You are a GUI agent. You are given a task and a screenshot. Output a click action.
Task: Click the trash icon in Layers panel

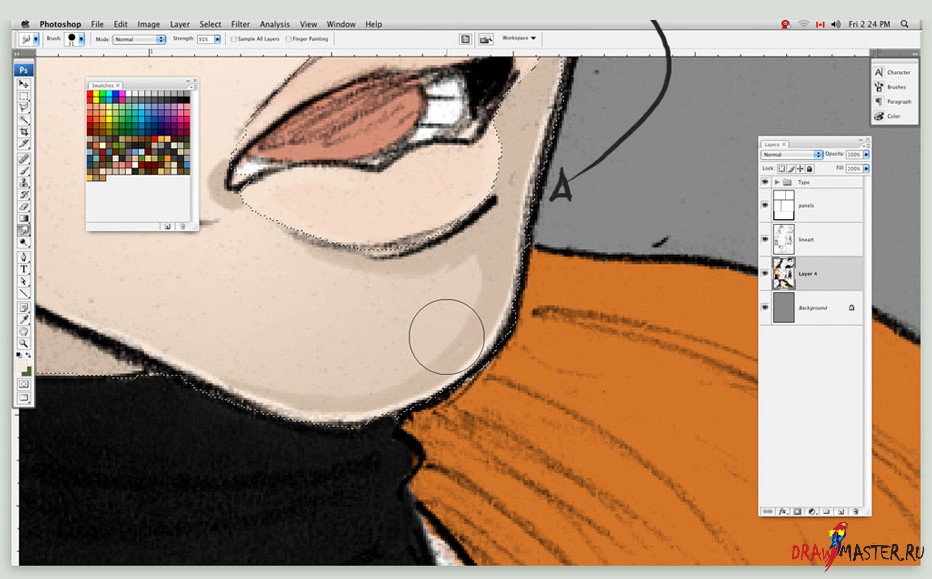(855, 511)
